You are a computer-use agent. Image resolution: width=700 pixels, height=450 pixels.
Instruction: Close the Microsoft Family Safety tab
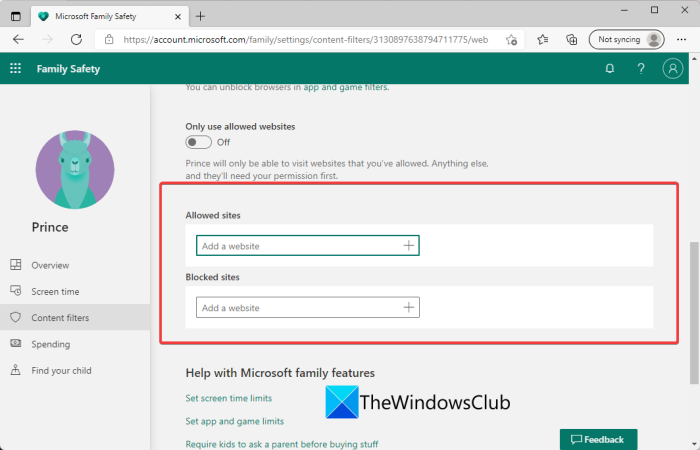178,17
